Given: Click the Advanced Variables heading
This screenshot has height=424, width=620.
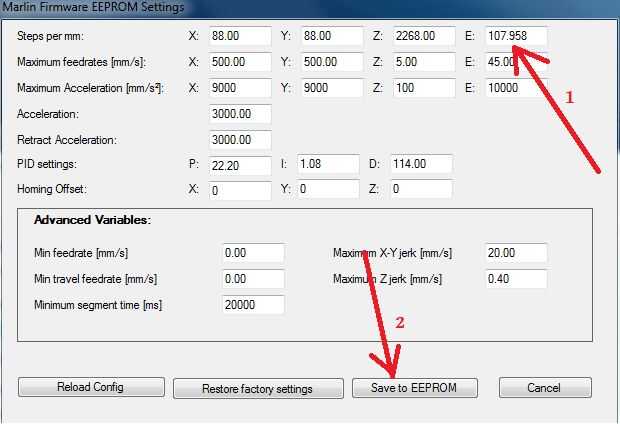Looking at the screenshot, I should coord(93,220).
